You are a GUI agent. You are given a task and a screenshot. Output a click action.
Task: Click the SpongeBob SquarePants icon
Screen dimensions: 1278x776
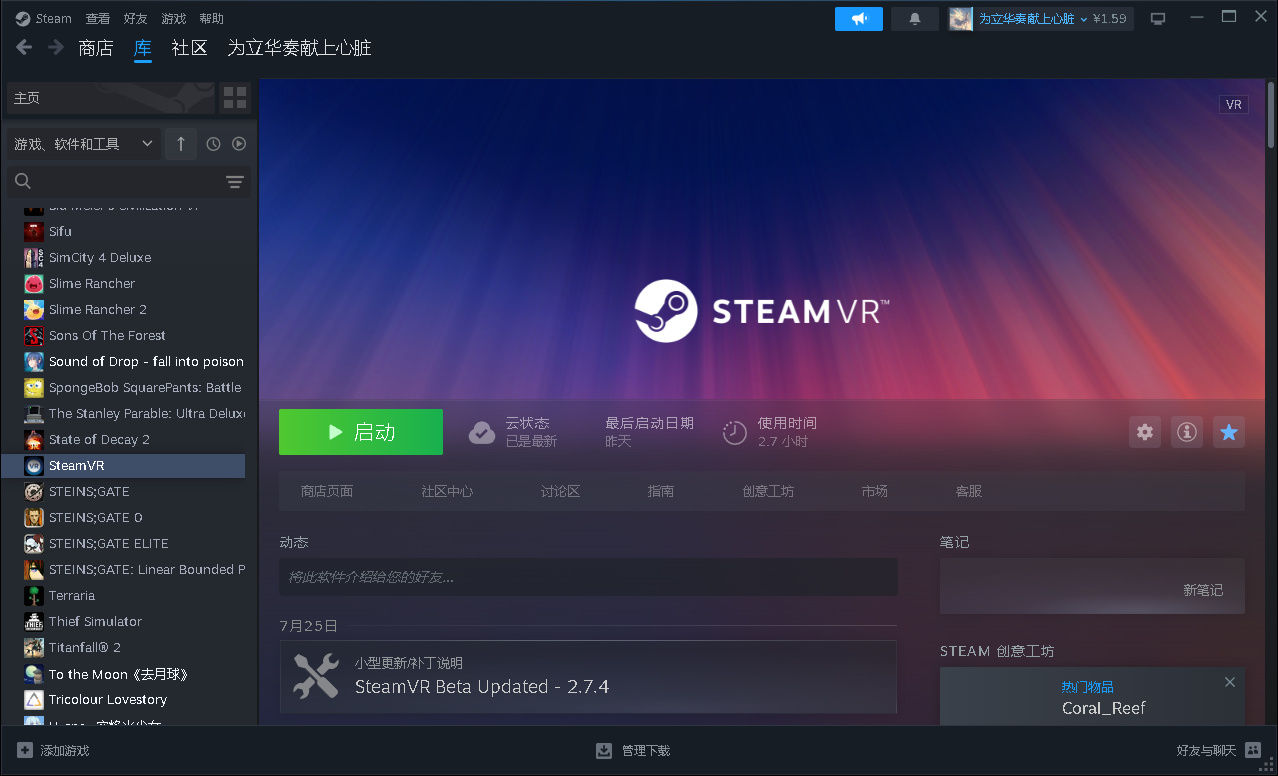pyautogui.click(x=34, y=387)
